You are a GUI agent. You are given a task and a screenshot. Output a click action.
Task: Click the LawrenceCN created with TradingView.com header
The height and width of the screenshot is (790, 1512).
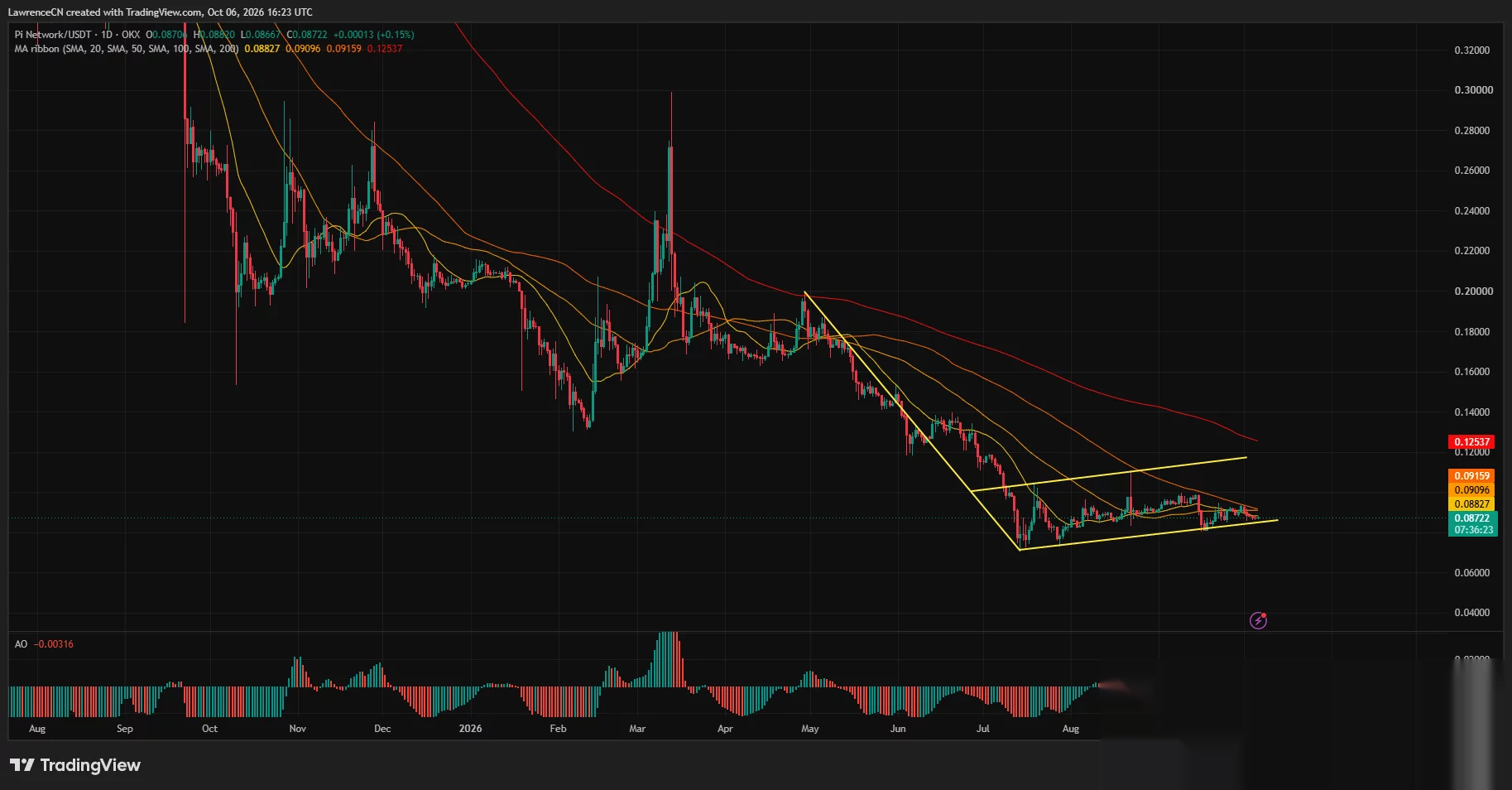[160, 12]
